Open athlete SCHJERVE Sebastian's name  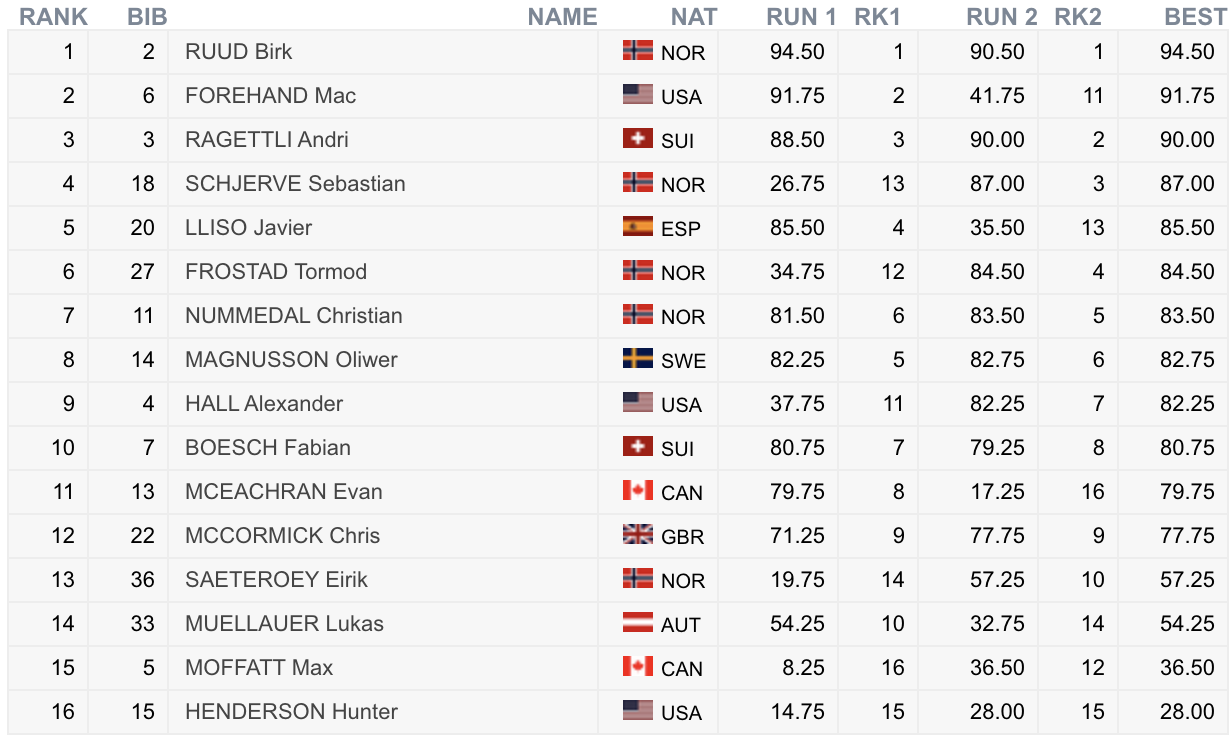(295, 183)
